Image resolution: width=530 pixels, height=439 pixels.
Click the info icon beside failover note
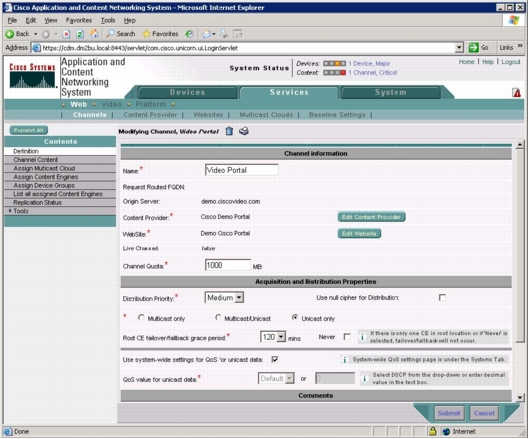click(362, 337)
